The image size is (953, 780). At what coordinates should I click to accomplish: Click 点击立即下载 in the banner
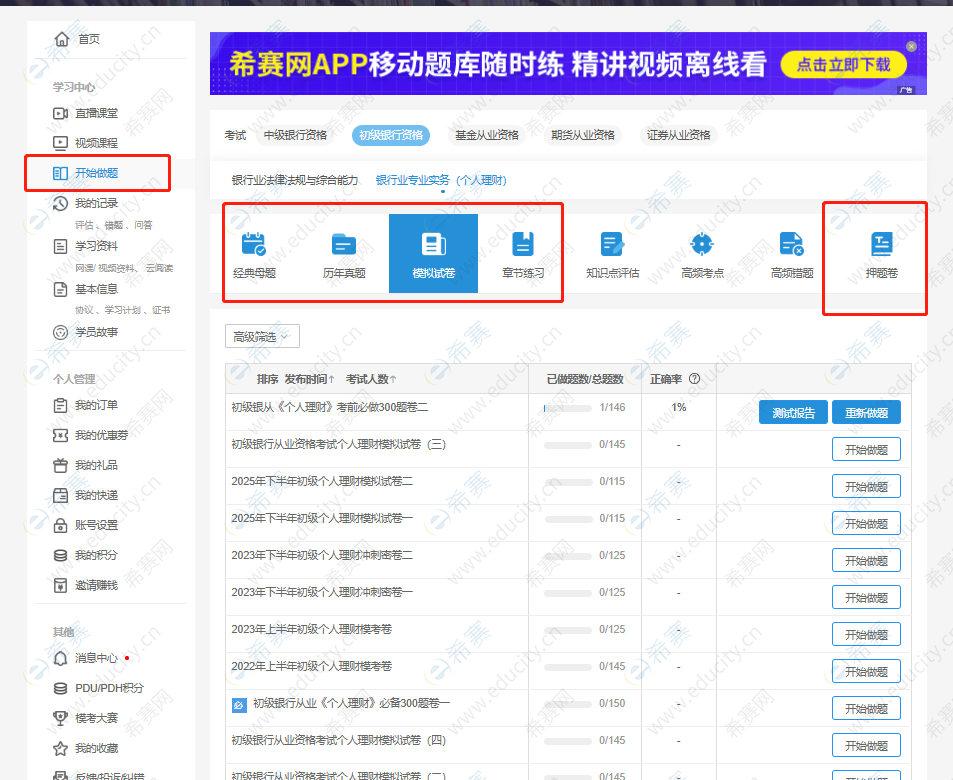(843, 66)
